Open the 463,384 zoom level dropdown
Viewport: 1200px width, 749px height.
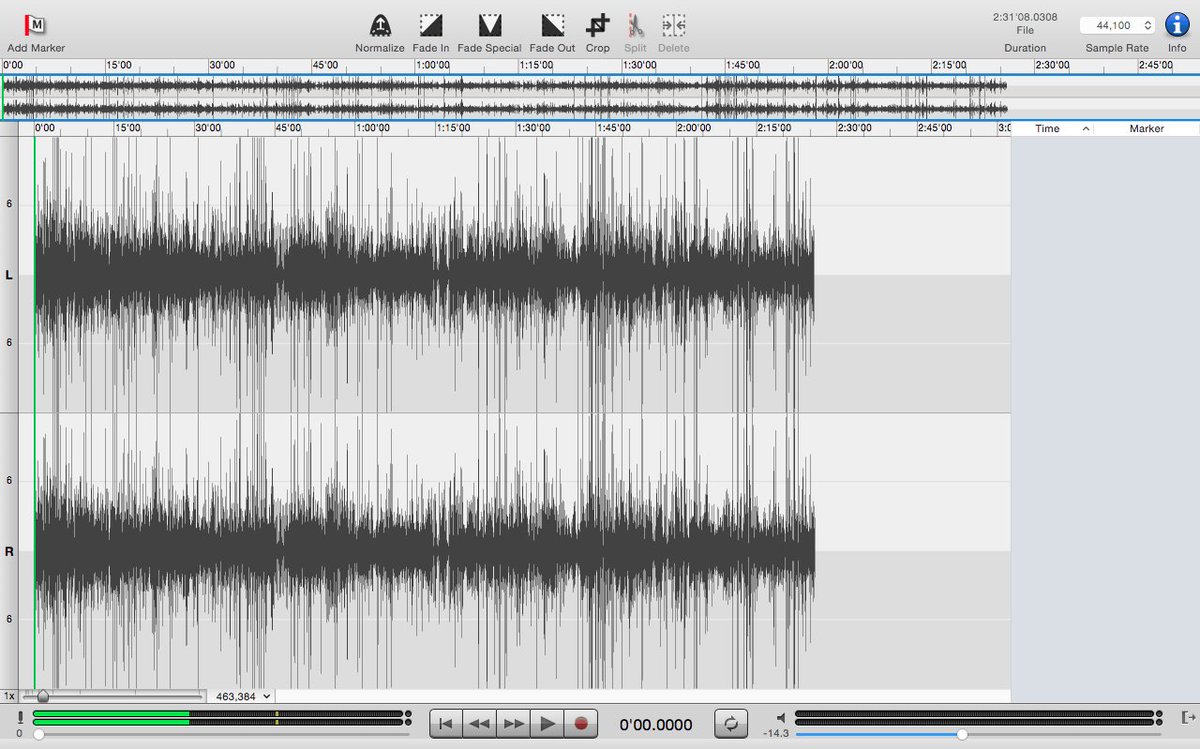click(x=244, y=696)
